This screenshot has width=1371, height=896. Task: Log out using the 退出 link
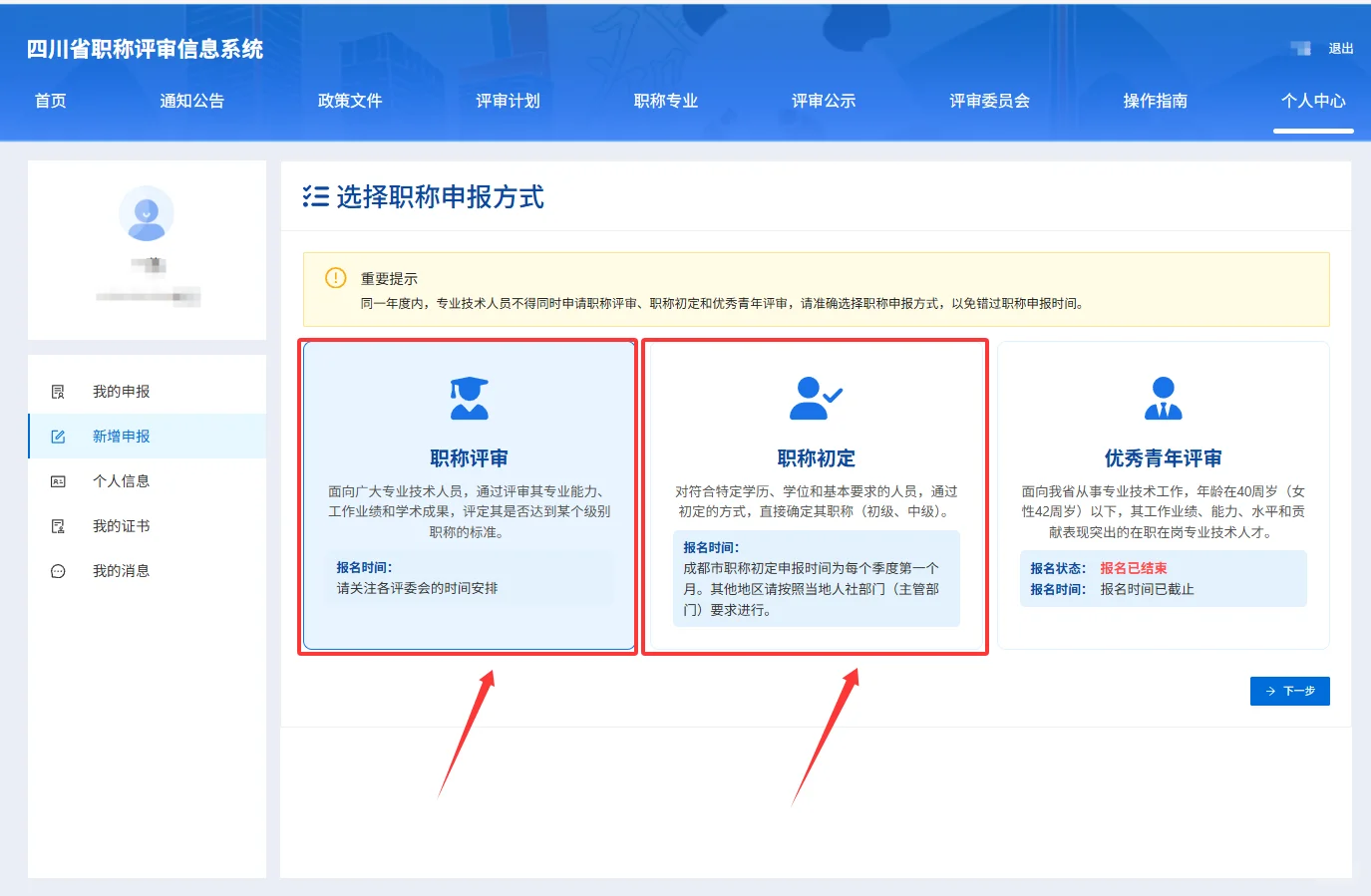(1339, 48)
